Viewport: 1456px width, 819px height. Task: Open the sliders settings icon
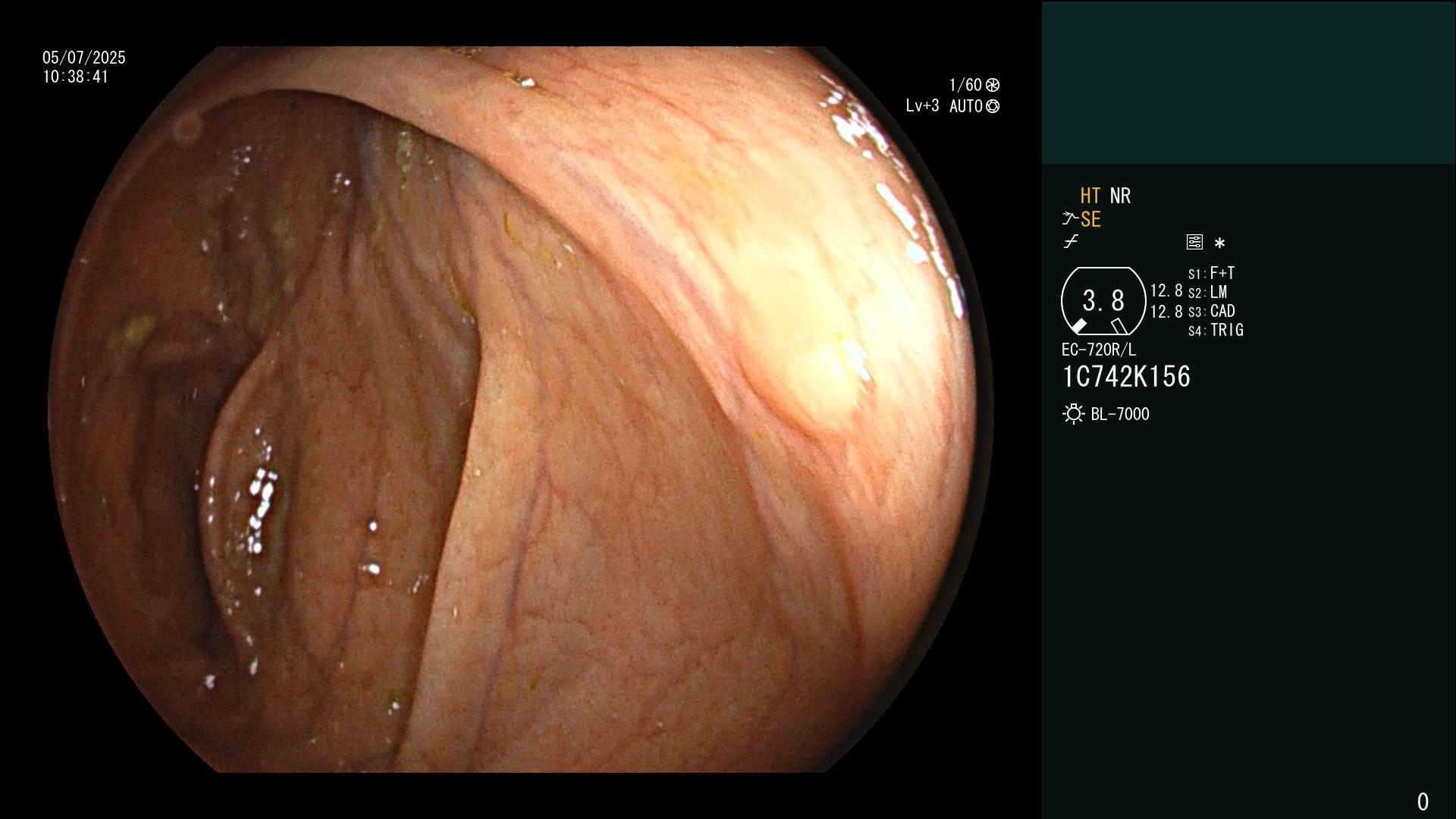click(1194, 242)
